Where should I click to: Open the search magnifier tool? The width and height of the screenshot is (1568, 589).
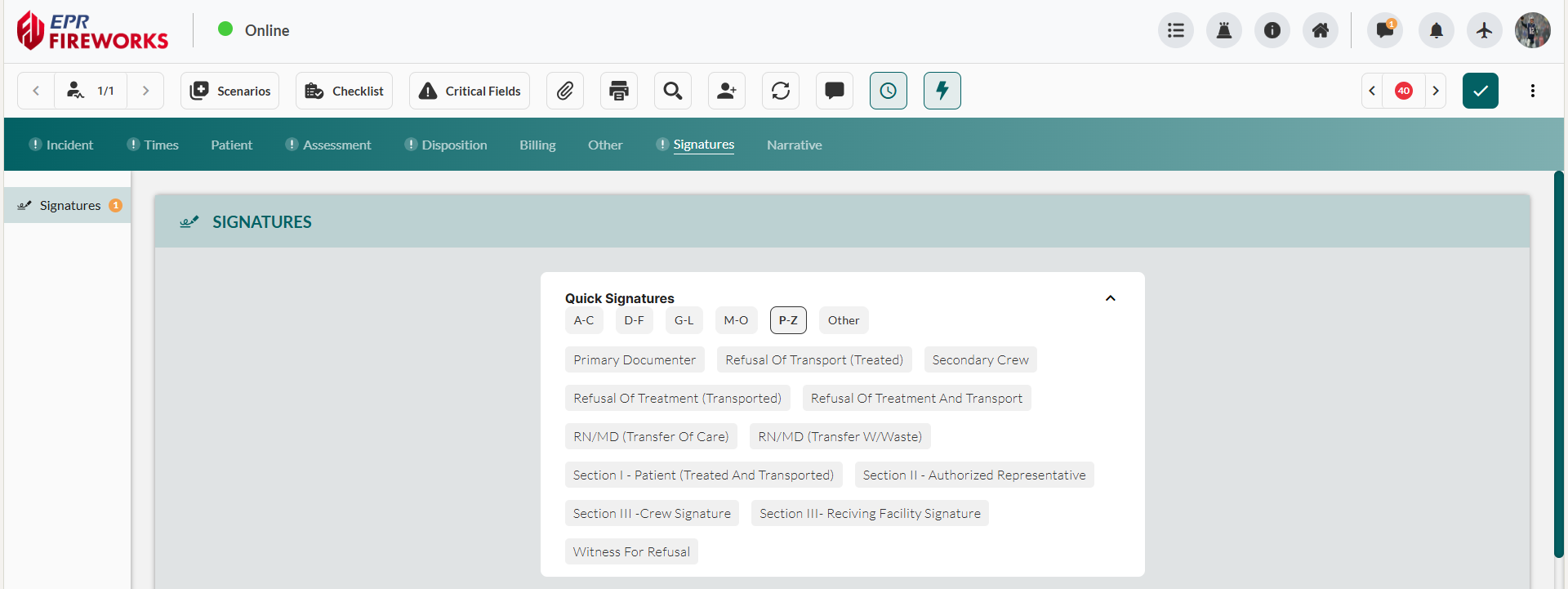[673, 91]
